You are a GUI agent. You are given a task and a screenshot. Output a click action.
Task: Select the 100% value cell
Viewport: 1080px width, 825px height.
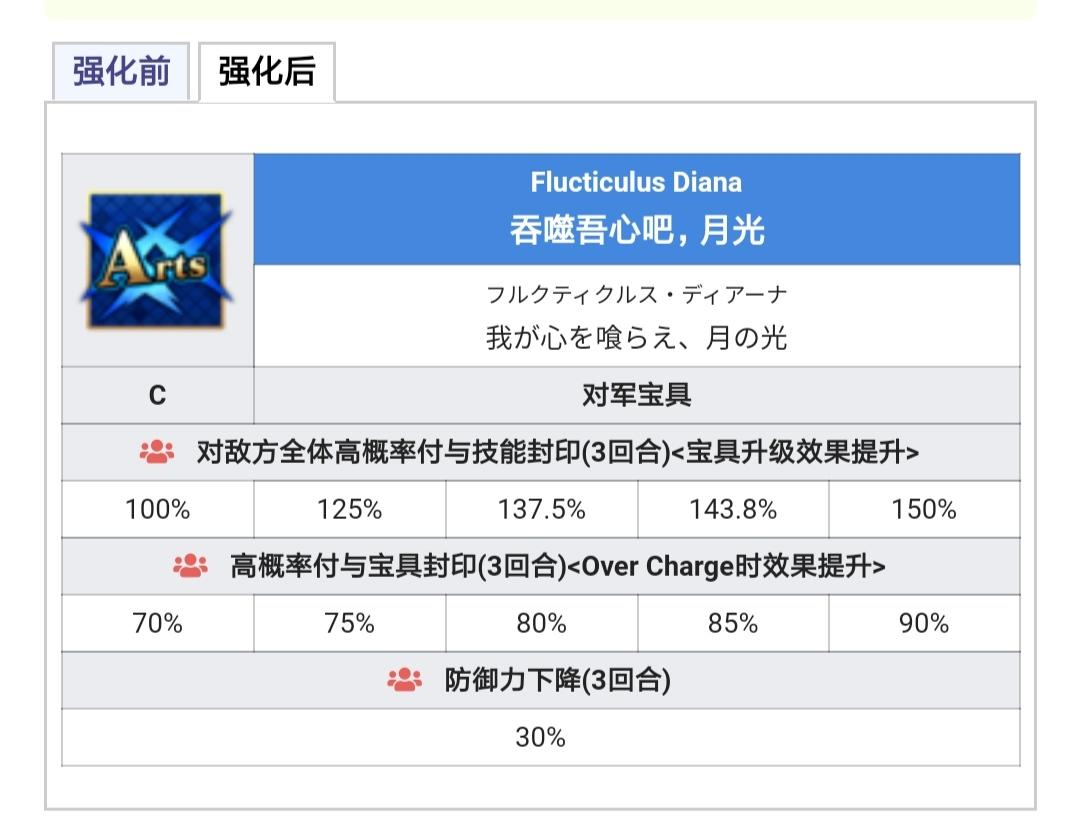[157, 509]
